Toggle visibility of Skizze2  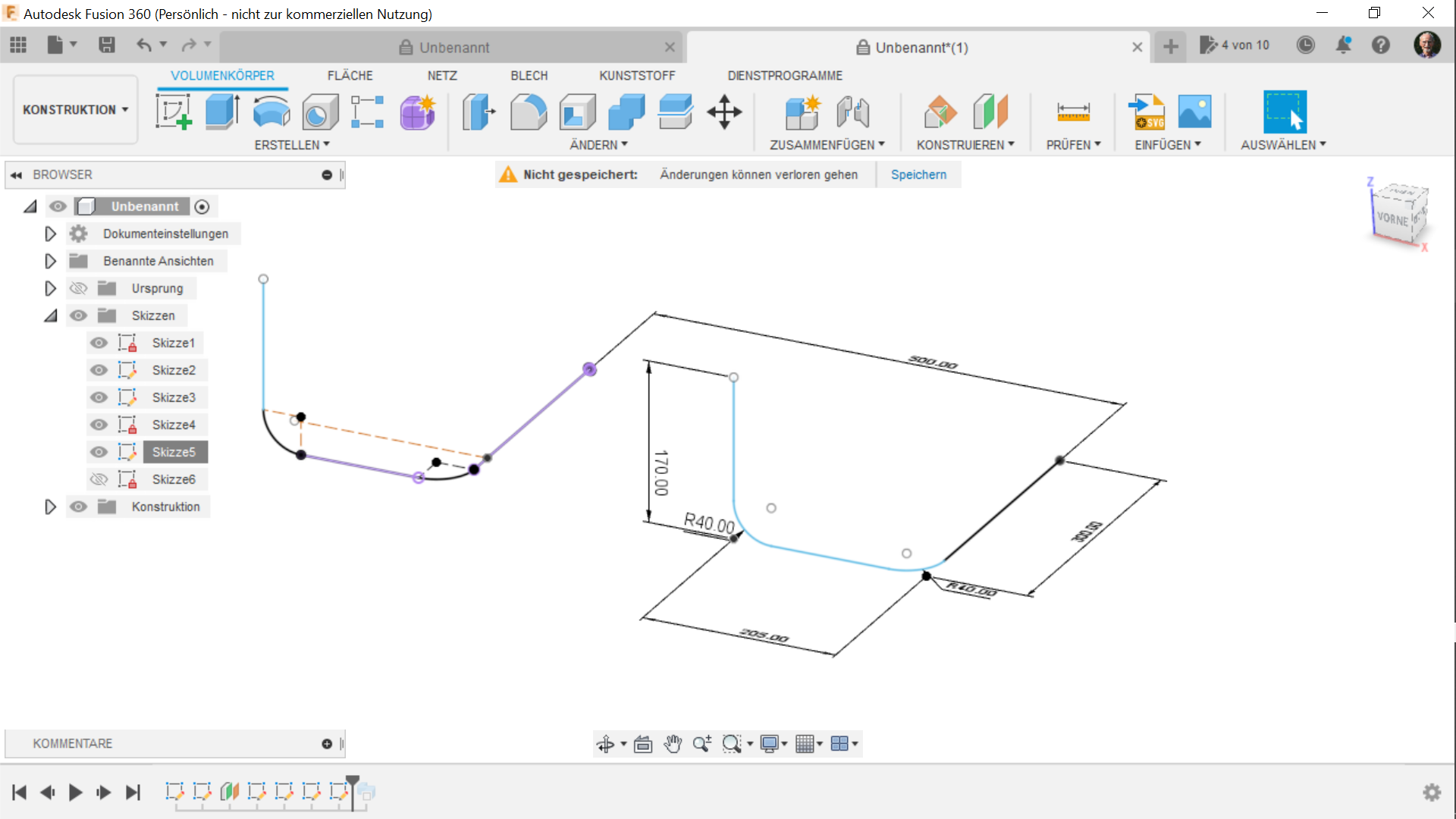tap(99, 370)
